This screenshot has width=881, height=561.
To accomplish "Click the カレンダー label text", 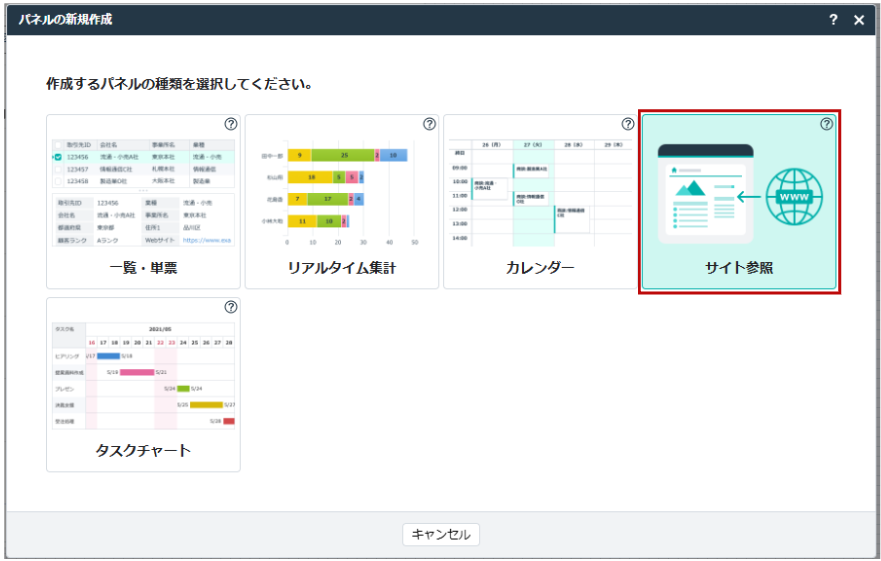I will click(540, 268).
